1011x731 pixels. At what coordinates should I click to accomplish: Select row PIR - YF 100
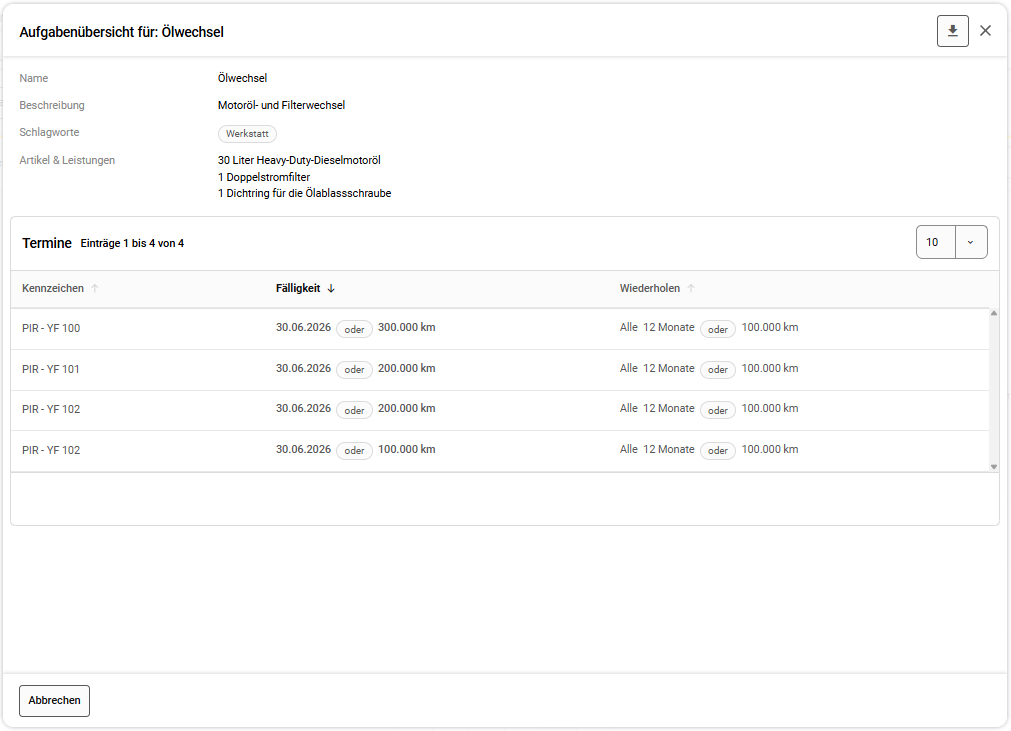(x=51, y=329)
